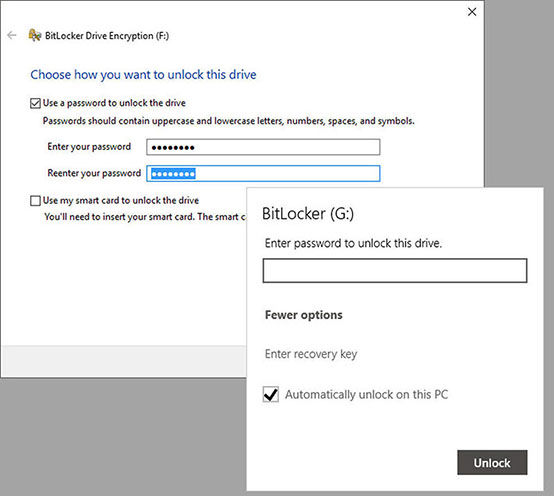Focus the 'Enter your password' field
Viewport: 554px width, 496px height.
(x=263, y=147)
